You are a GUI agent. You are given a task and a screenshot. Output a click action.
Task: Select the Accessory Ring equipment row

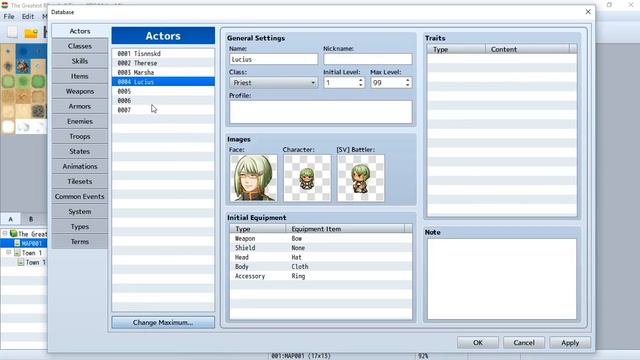click(x=320, y=276)
